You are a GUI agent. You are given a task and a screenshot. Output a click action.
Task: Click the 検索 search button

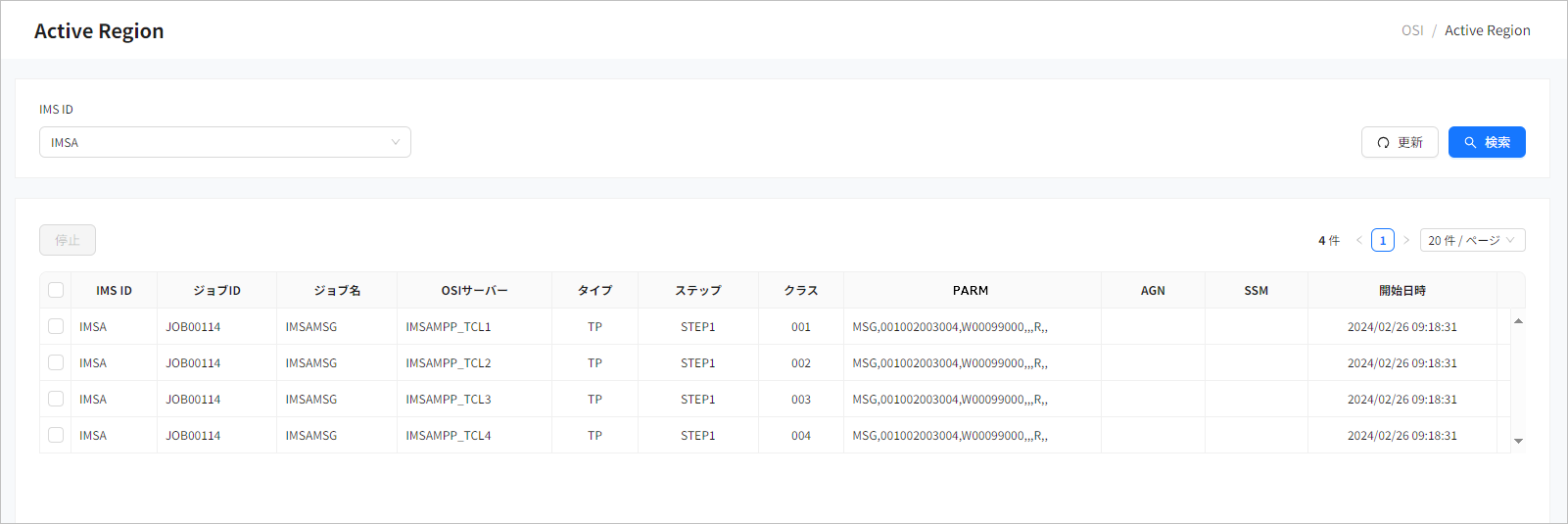[1486, 142]
